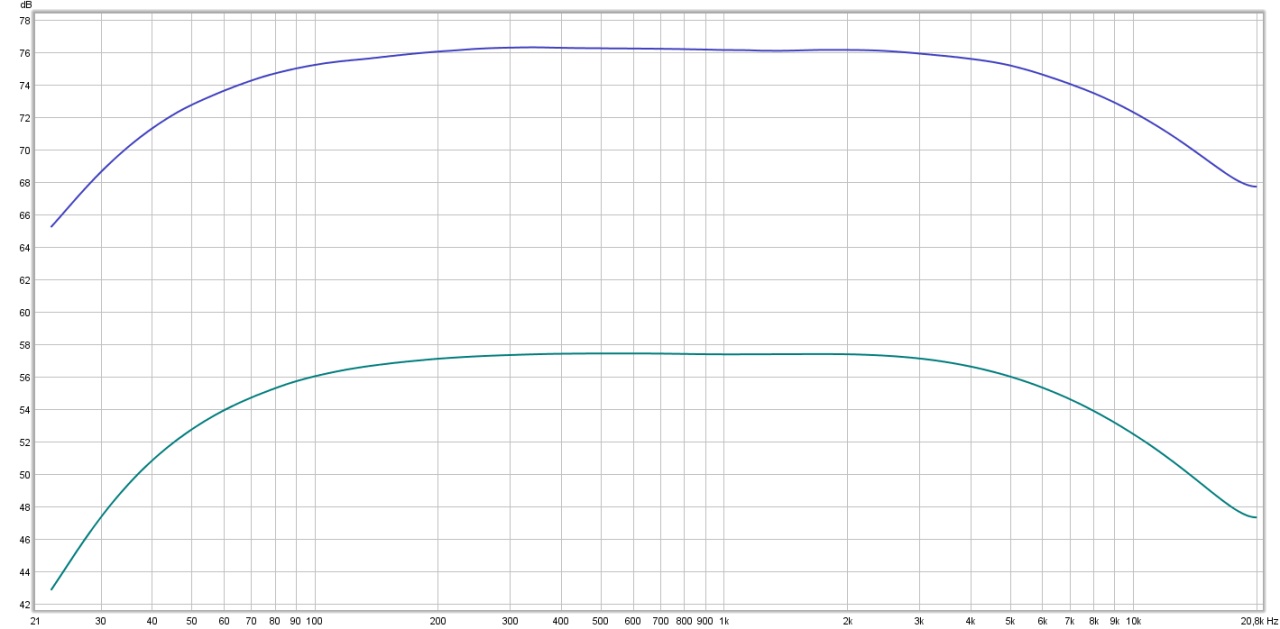Click left starting point of purple curve
Image resolution: width=1280 pixels, height=629 pixels.
(x=51, y=226)
